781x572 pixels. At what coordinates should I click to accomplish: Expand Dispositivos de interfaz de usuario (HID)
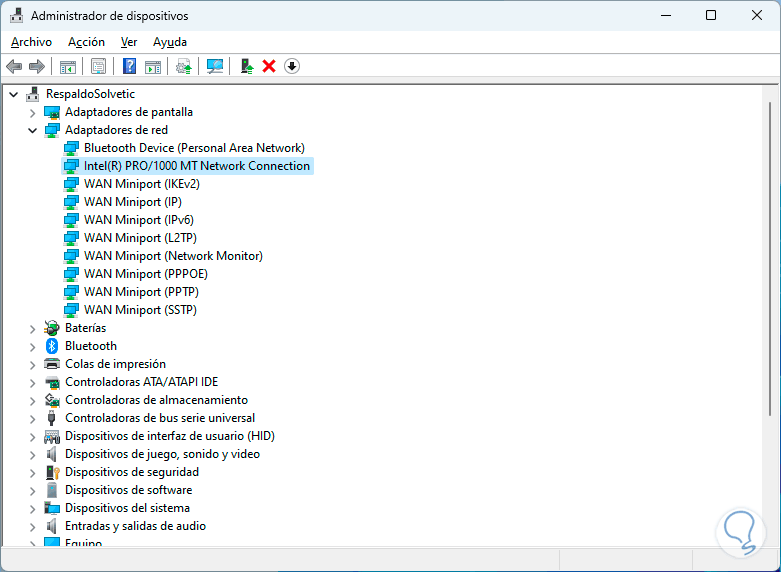pos(33,437)
